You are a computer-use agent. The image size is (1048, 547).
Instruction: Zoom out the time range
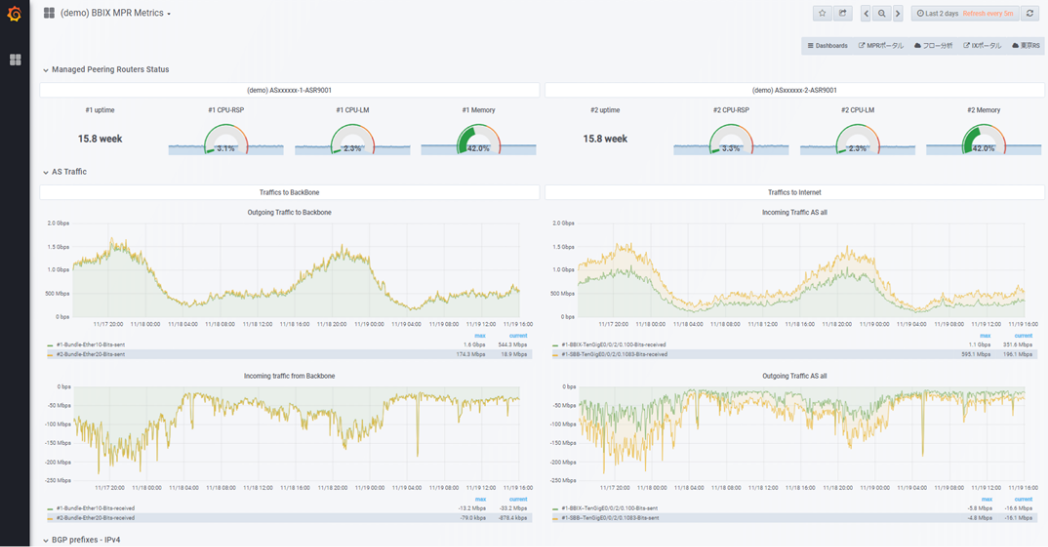(882, 13)
